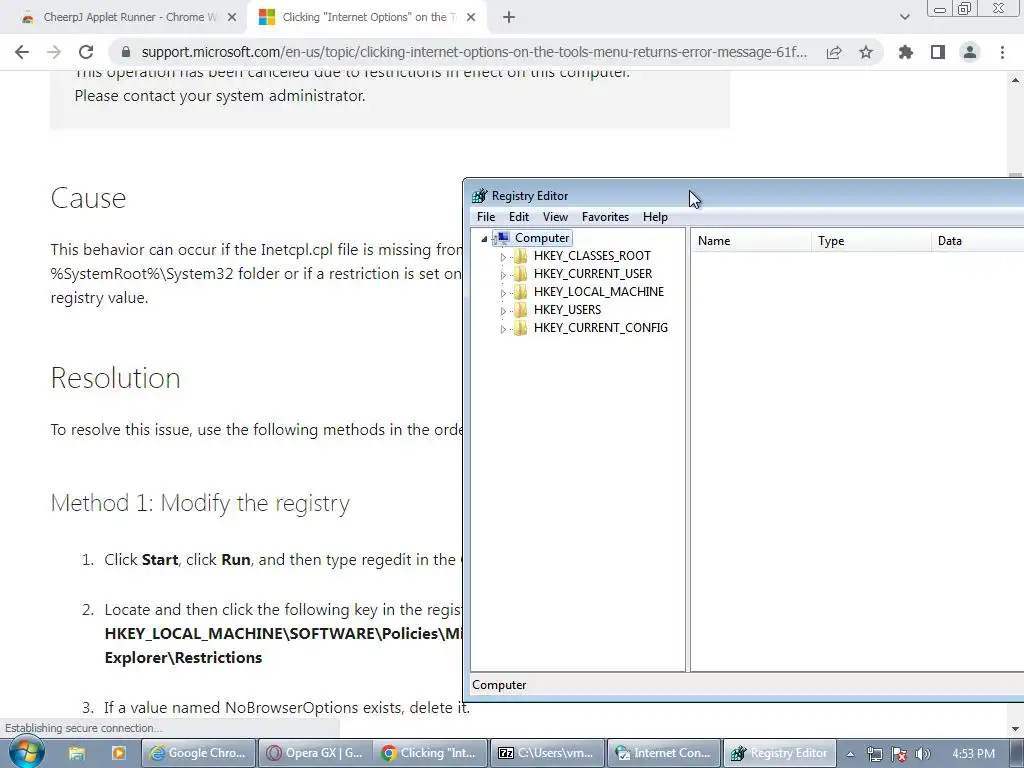Click the HKEY_CLASSES_ROOT folder icon
This screenshot has height=768, width=1024.
[x=520, y=256]
